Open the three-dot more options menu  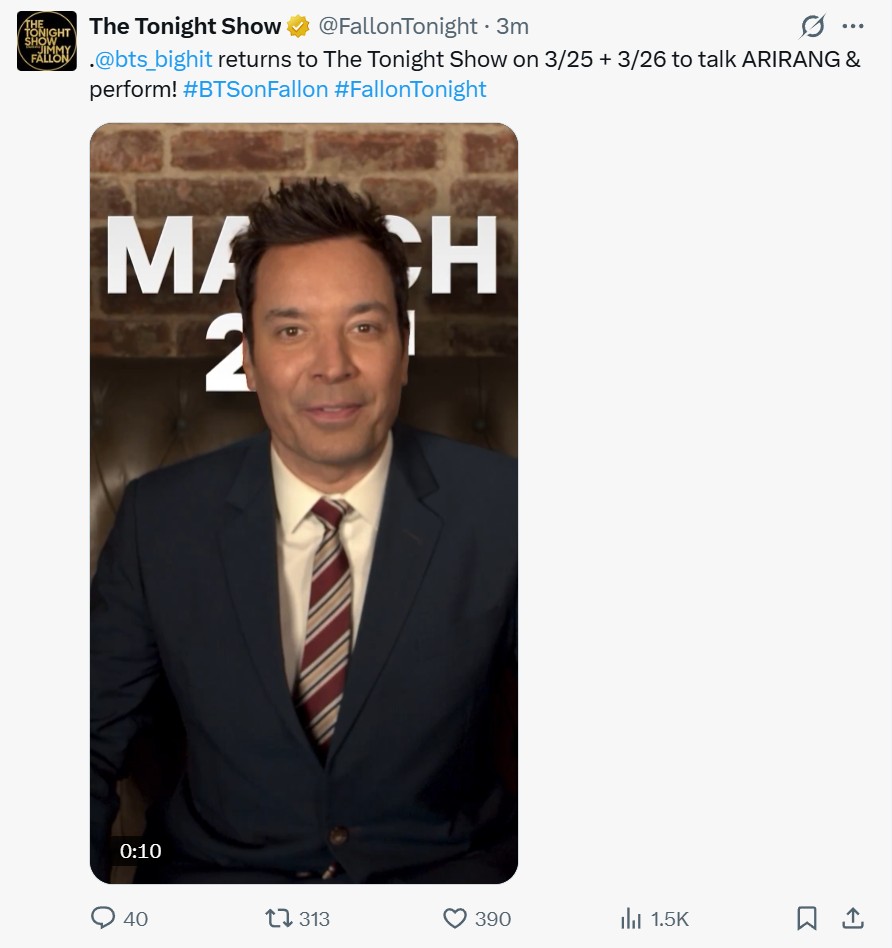(853, 27)
